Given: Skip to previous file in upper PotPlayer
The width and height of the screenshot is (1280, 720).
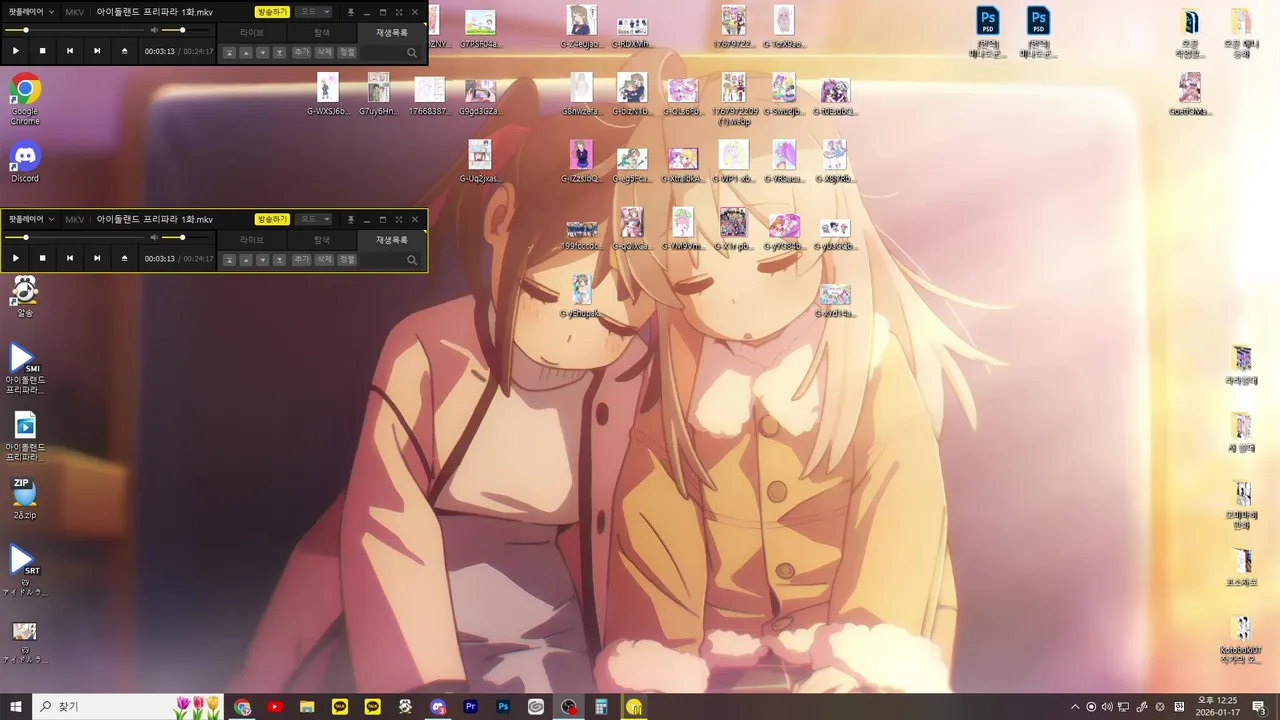Looking at the screenshot, I should point(69,51).
